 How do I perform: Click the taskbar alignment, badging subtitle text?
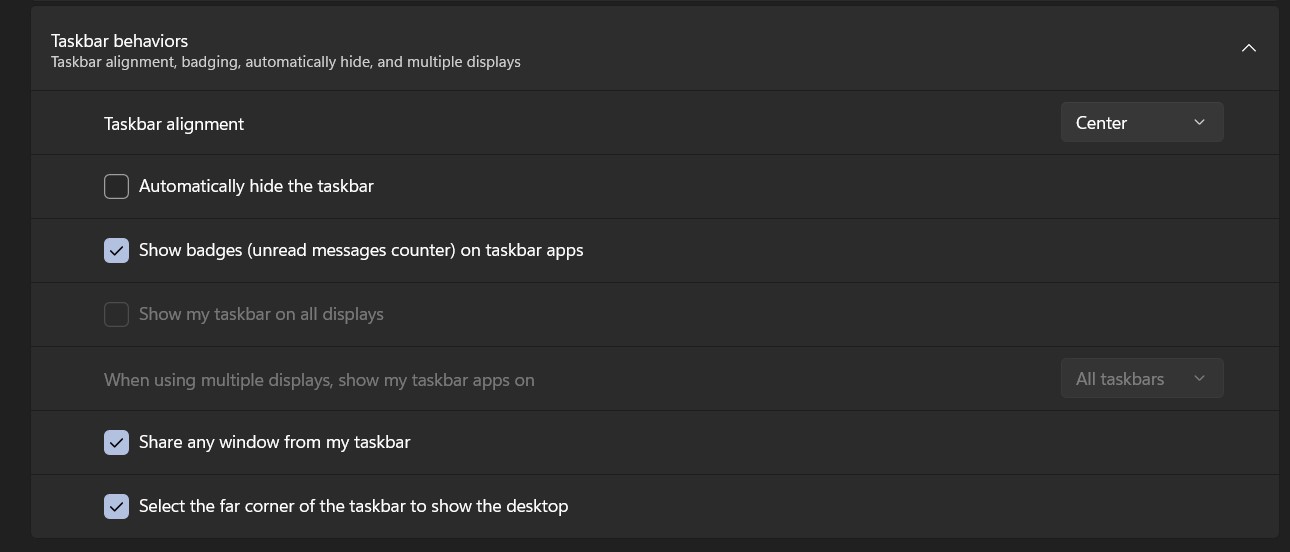285,62
